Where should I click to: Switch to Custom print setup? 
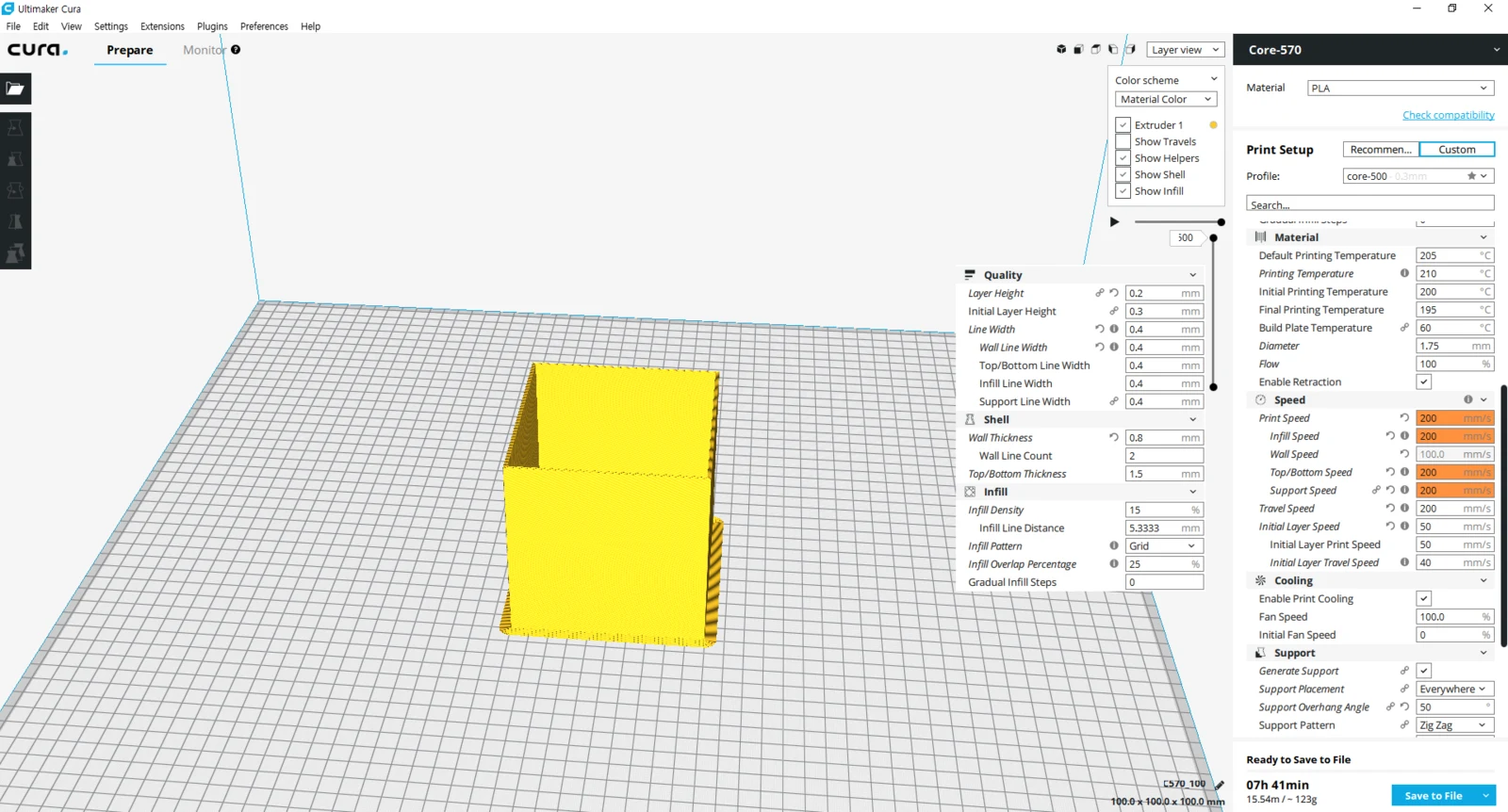[1457, 149]
